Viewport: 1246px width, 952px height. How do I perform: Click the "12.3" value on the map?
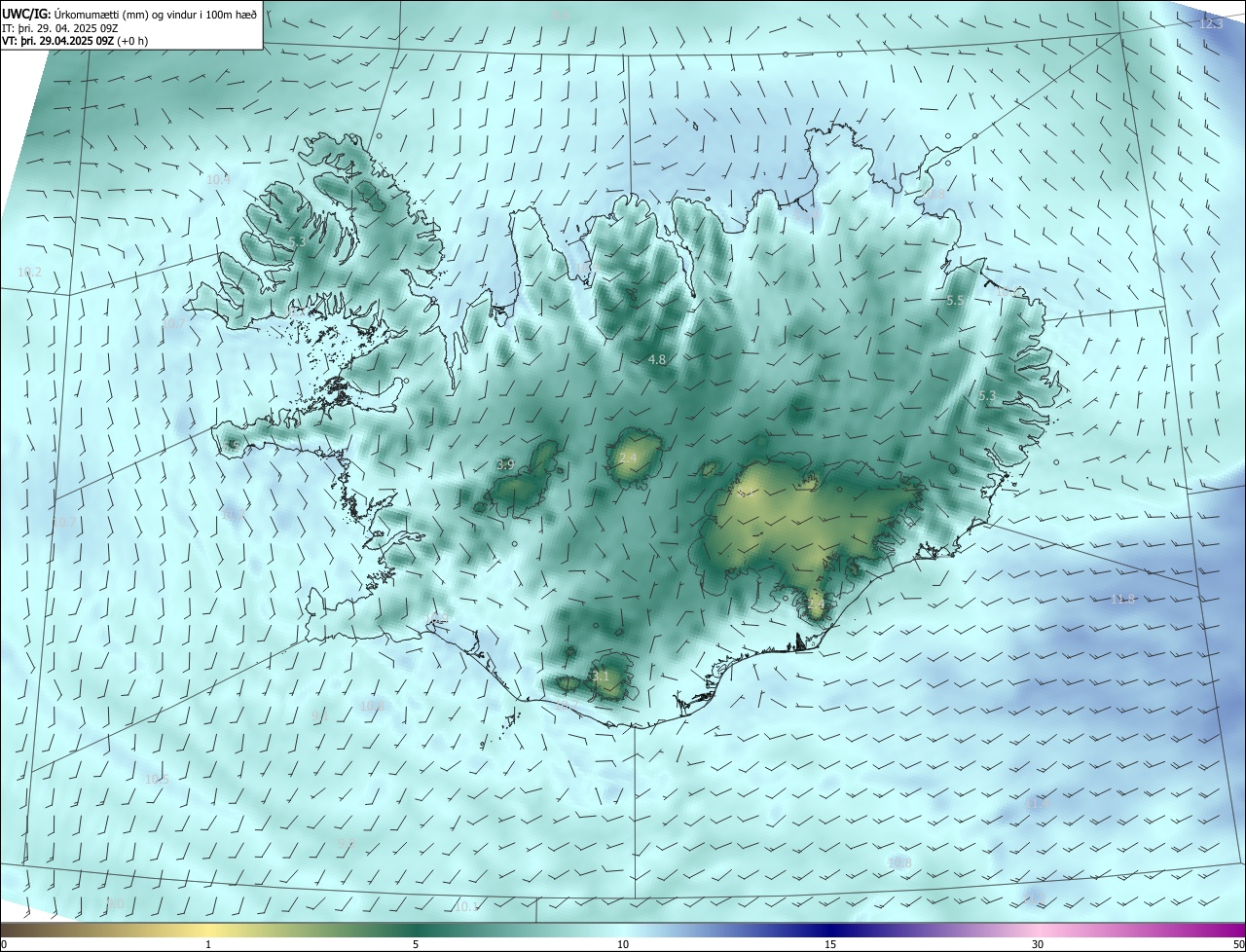click(x=1210, y=23)
